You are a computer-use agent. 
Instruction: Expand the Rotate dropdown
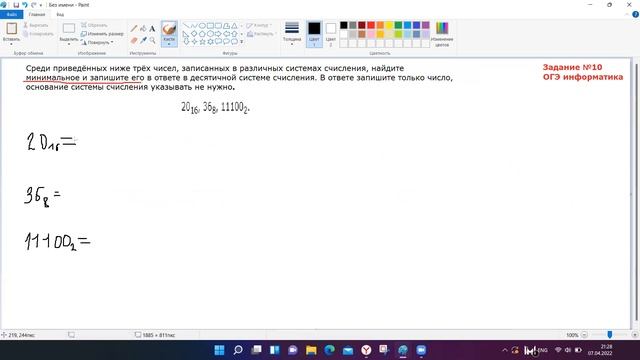[x=112, y=42]
